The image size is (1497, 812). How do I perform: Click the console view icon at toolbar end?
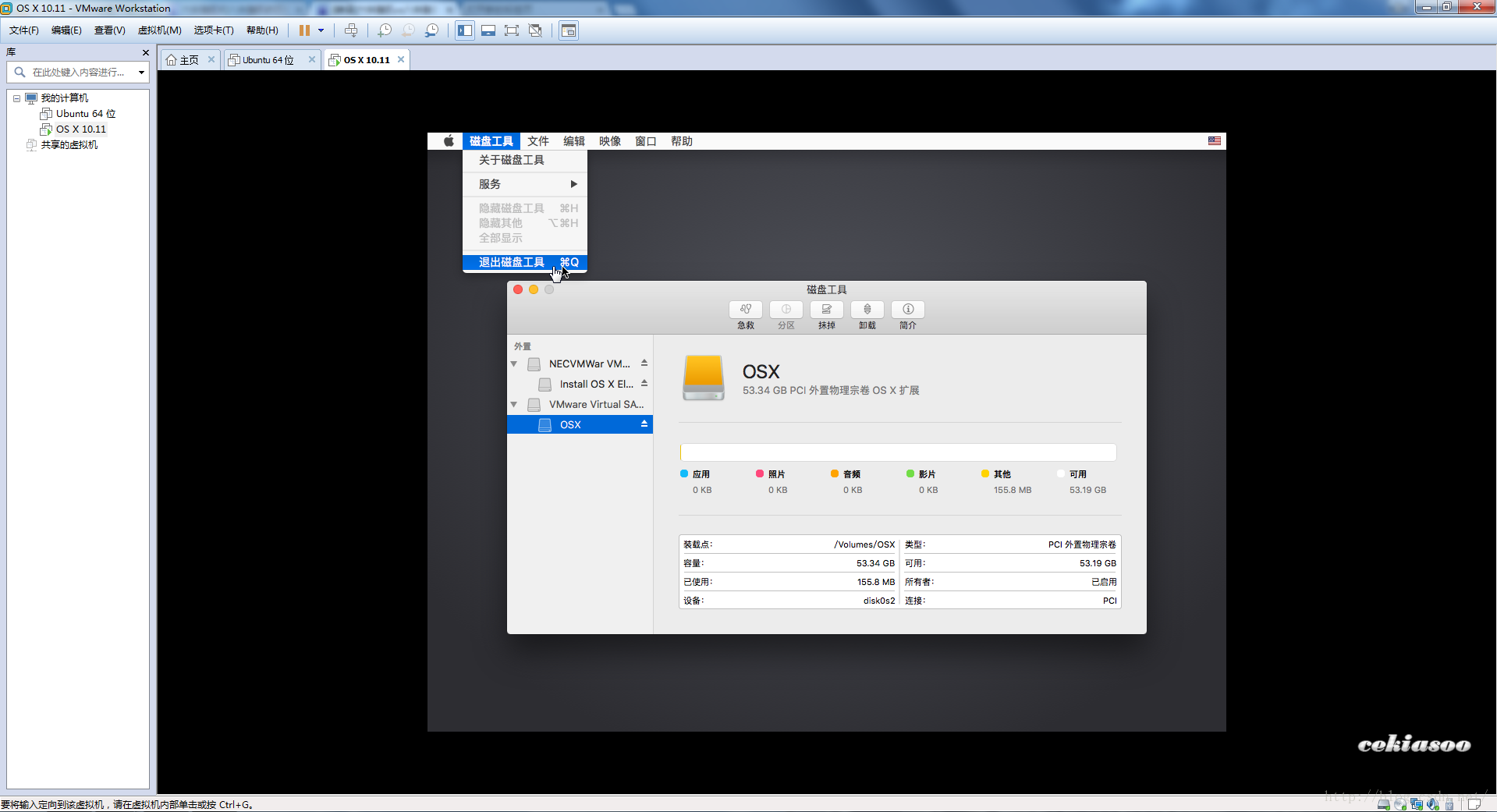tap(569, 30)
